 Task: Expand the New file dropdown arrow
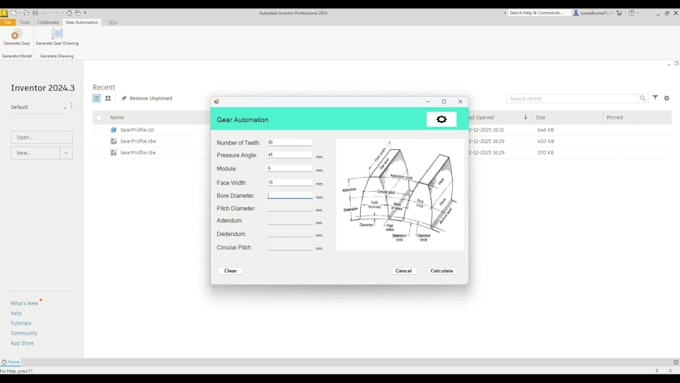click(66, 153)
